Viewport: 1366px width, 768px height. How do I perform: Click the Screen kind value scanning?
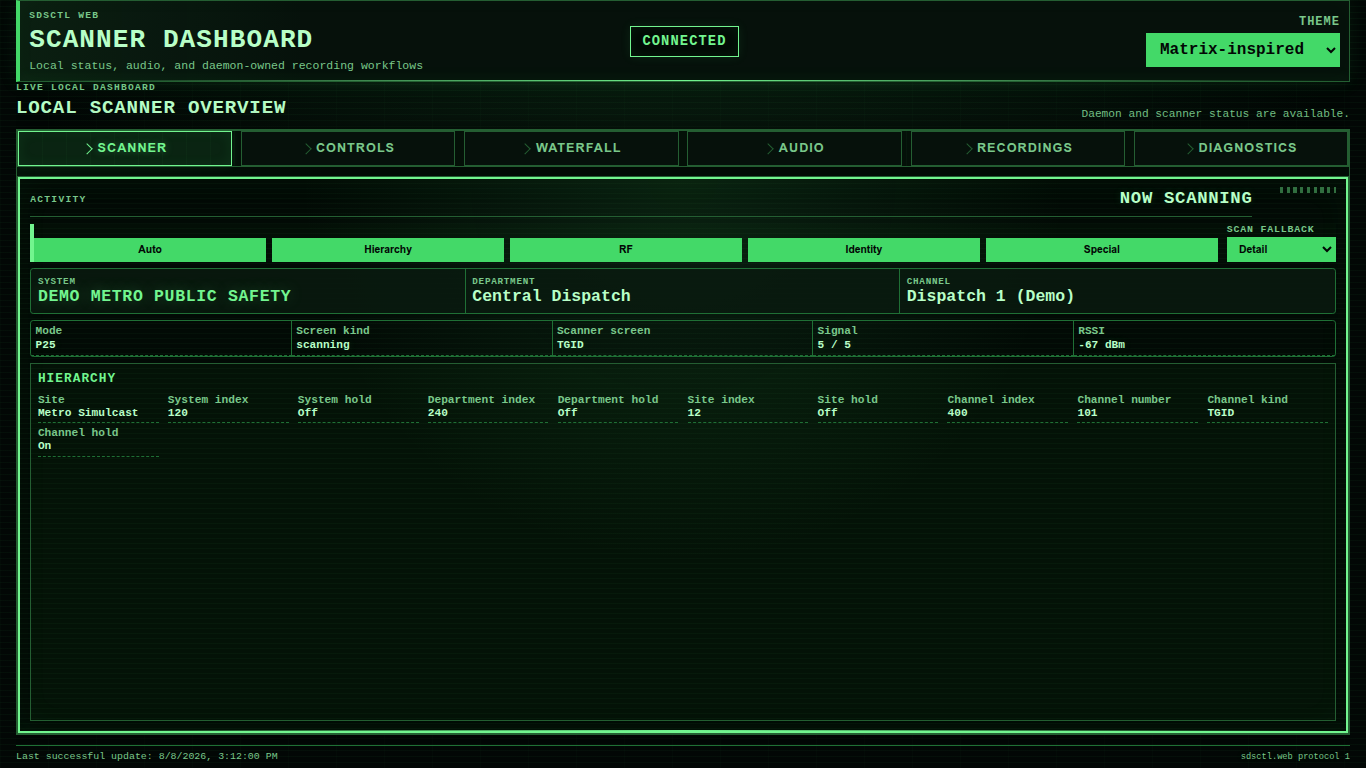tap(323, 345)
